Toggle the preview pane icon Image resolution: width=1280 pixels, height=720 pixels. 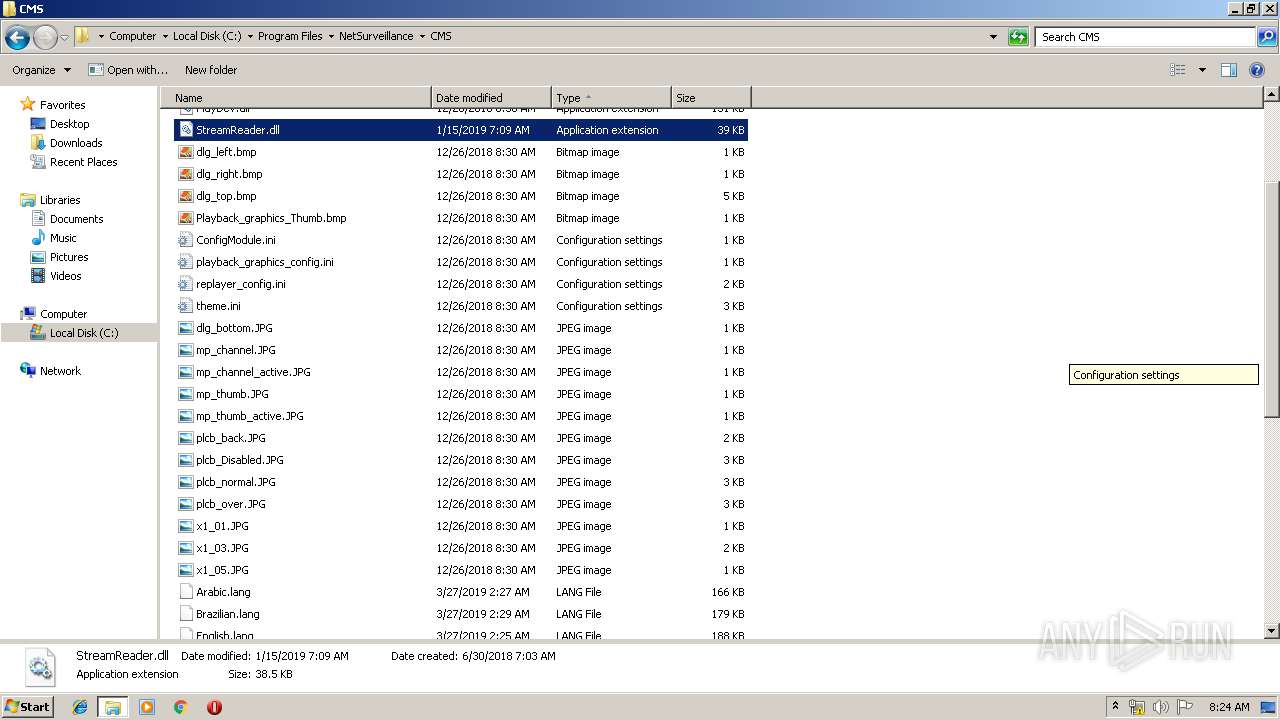pos(1229,70)
